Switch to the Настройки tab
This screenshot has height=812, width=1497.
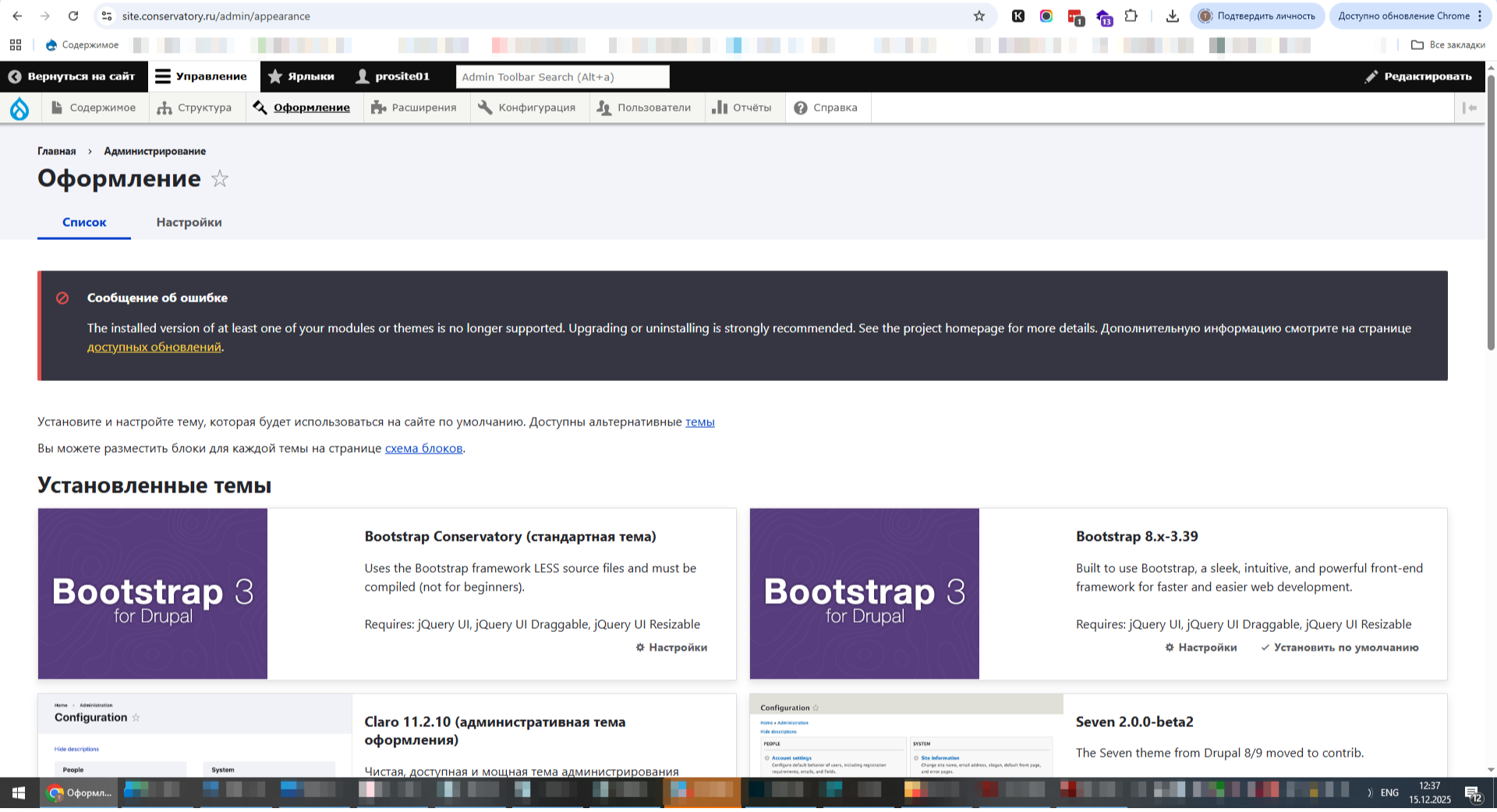click(x=189, y=222)
